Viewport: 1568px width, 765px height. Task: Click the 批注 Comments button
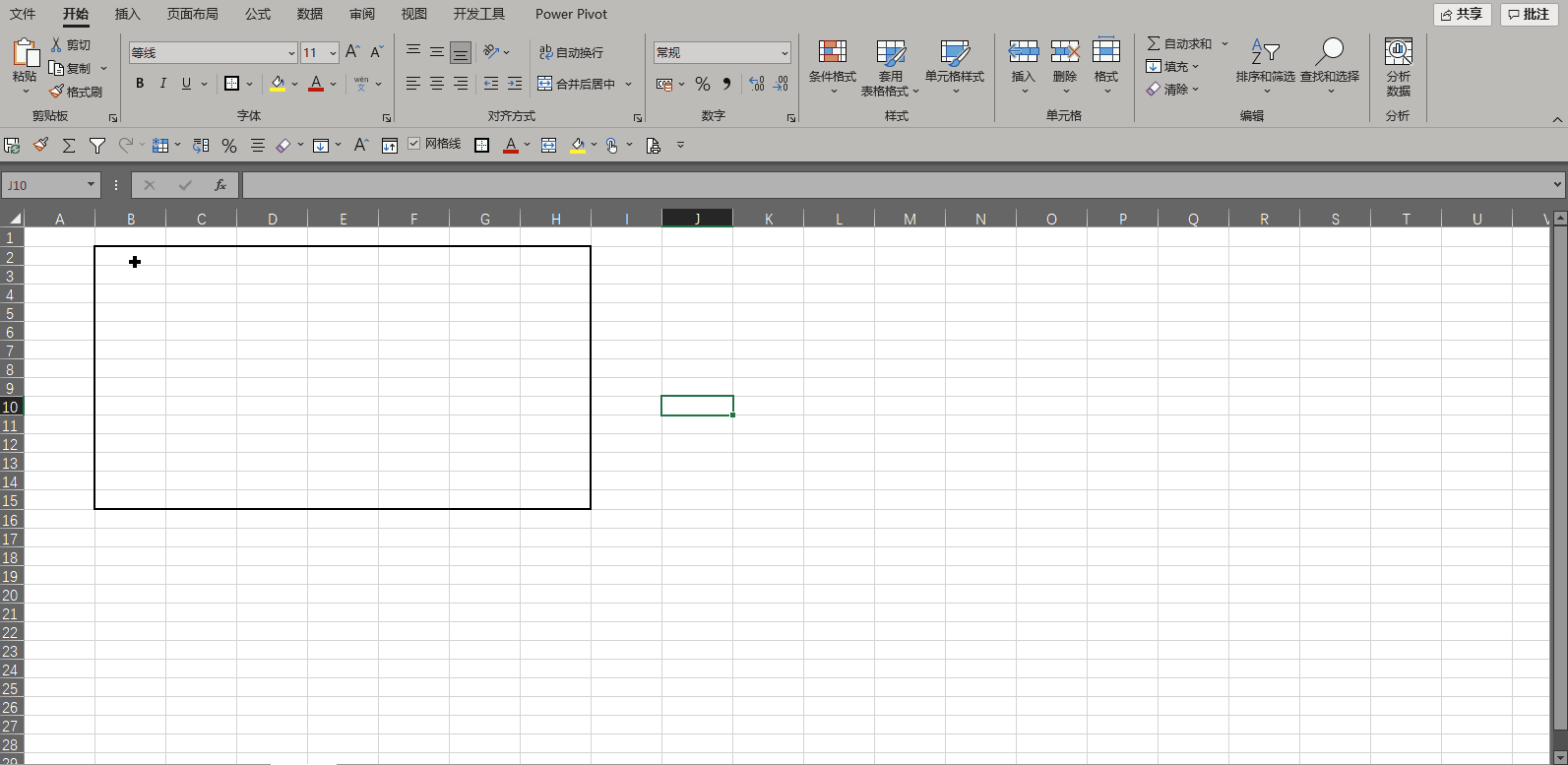(x=1529, y=14)
